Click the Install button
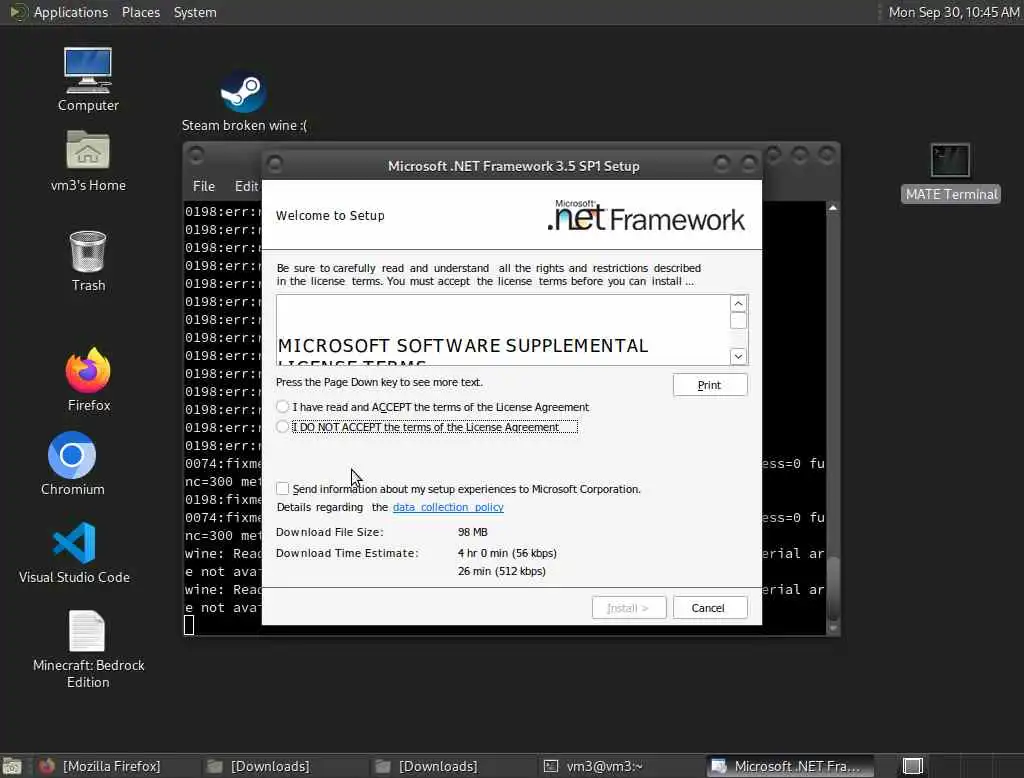 629,608
